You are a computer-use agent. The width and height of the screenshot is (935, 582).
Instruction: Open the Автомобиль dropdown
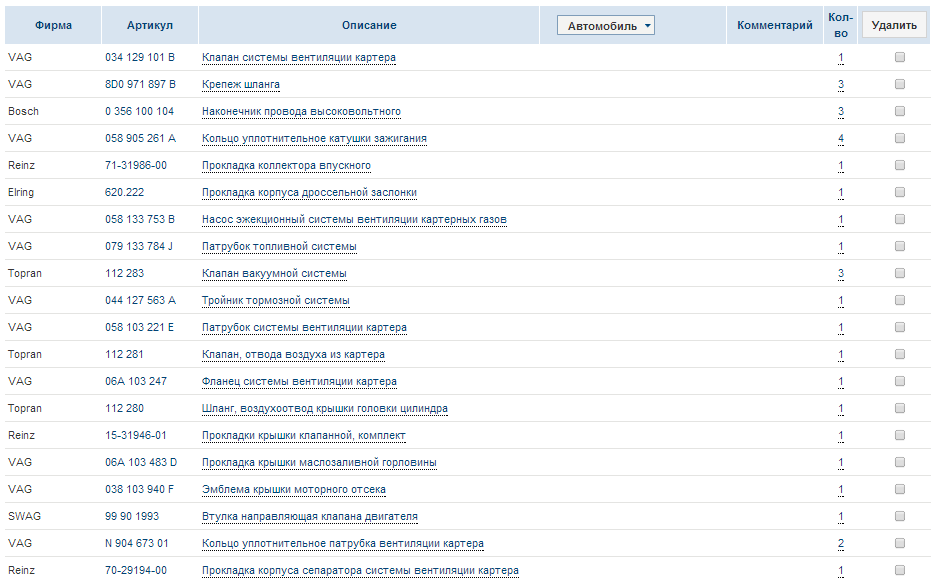605,26
